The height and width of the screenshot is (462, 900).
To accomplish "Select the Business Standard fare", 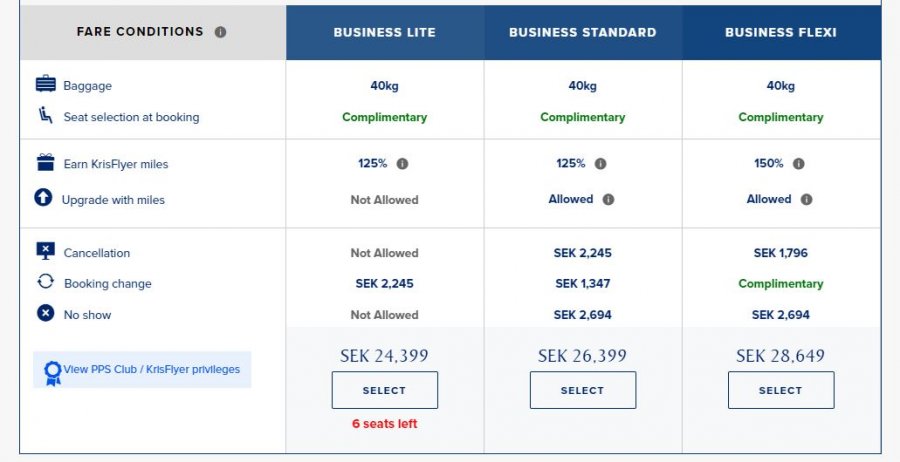I will pyautogui.click(x=582, y=390).
